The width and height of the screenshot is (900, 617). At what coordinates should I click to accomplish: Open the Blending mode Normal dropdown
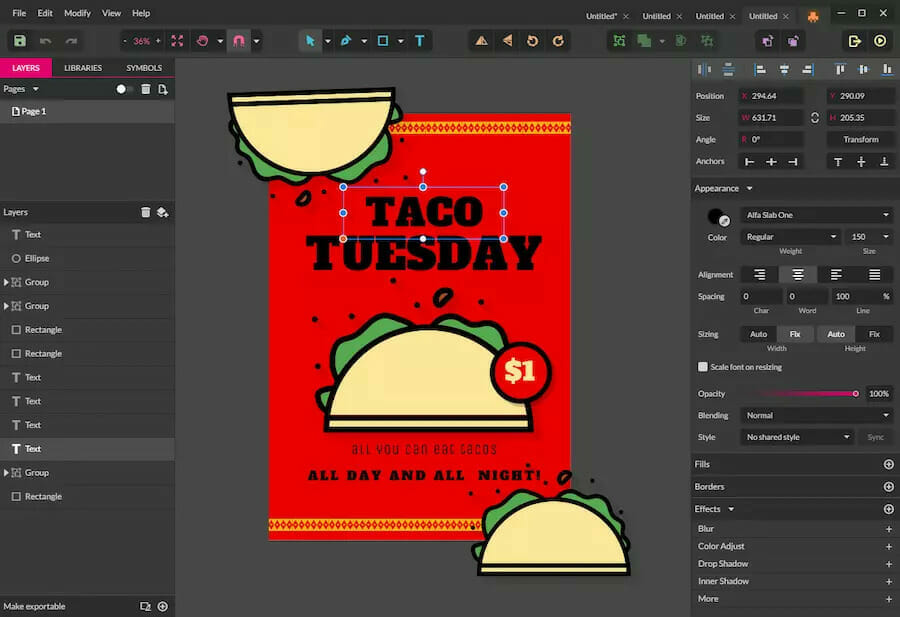pyautogui.click(x=817, y=416)
